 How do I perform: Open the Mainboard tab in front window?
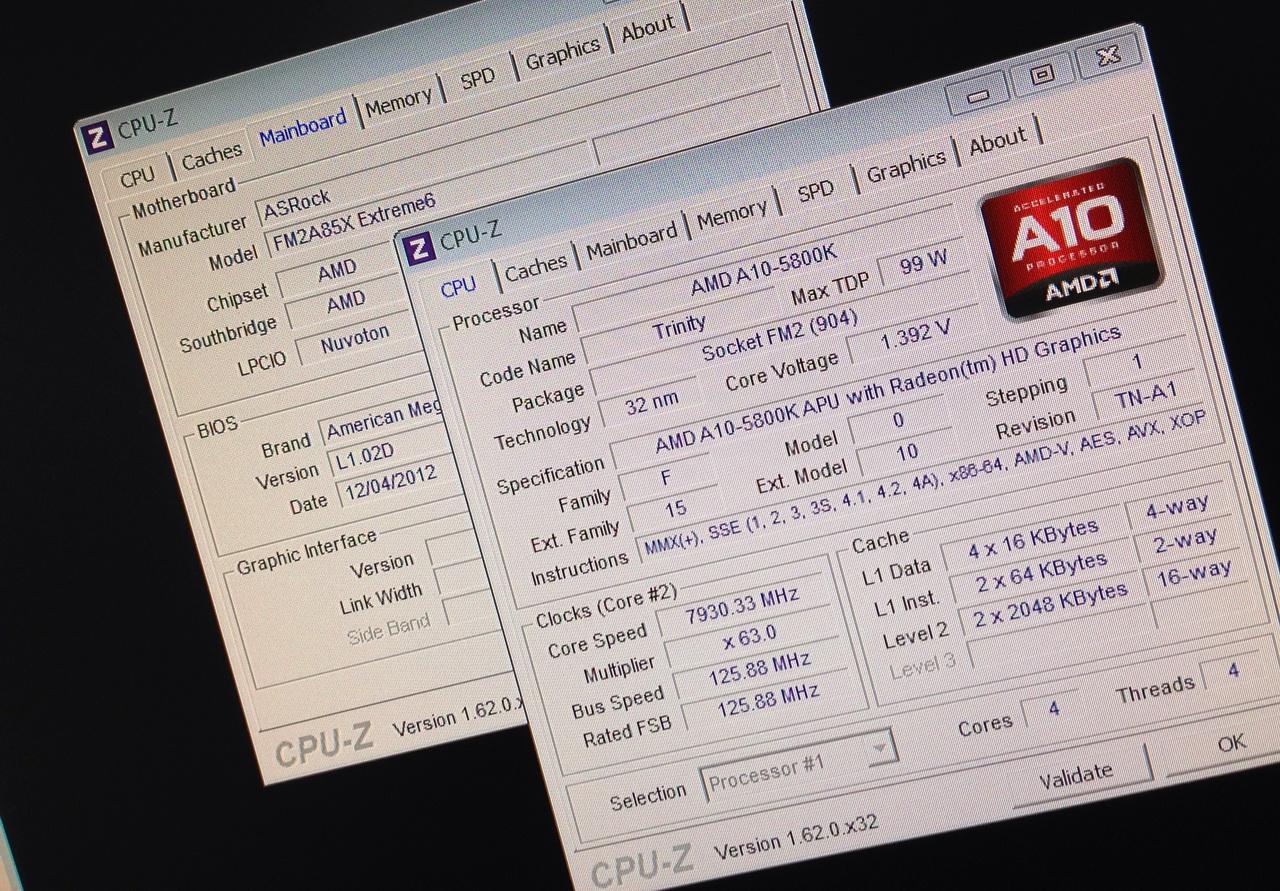tap(631, 242)
